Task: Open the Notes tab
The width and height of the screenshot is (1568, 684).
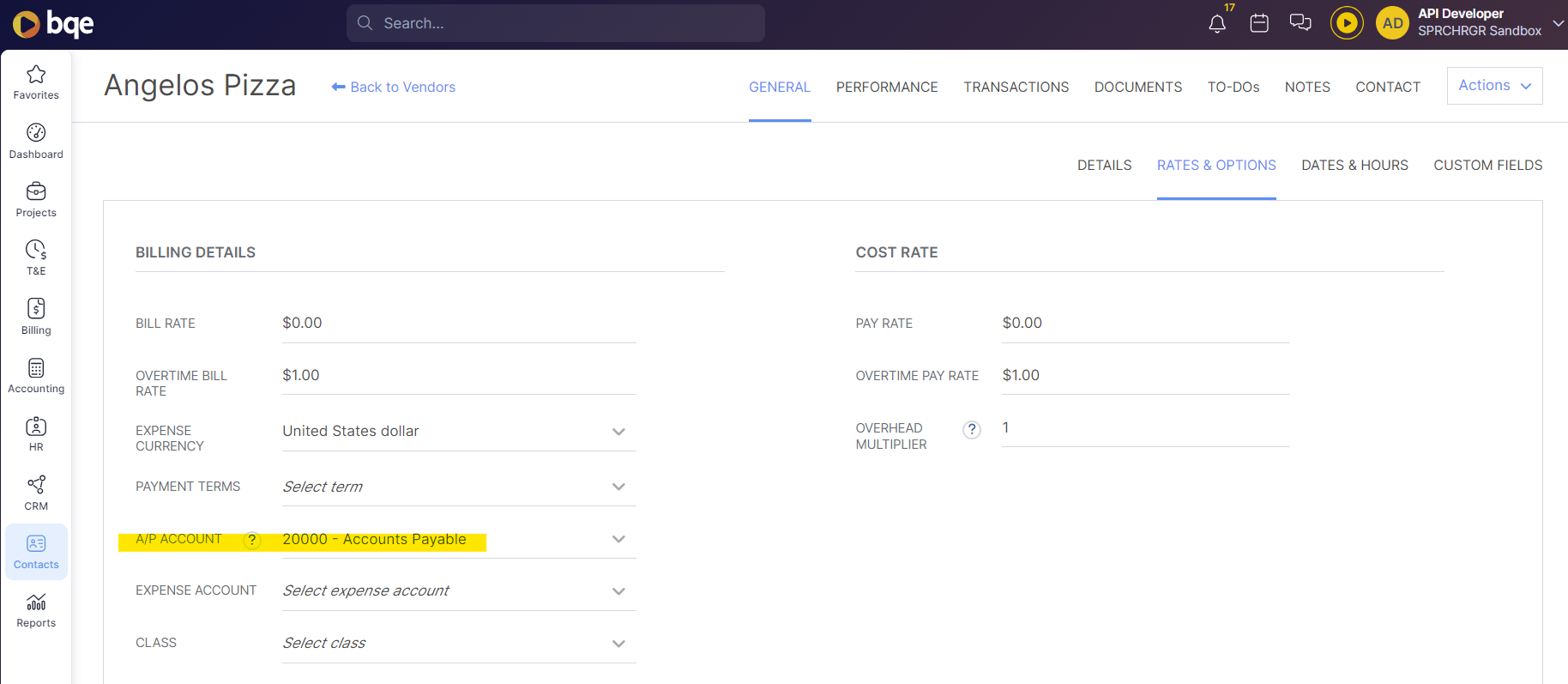Action: 1307,87
